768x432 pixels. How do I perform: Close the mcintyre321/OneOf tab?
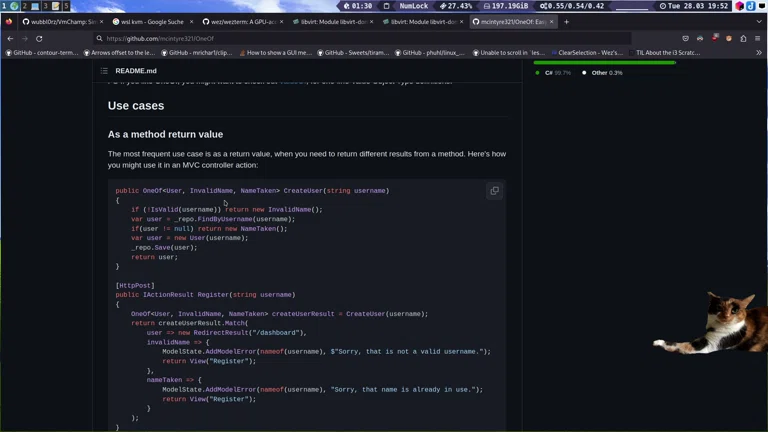coord(552,22)
